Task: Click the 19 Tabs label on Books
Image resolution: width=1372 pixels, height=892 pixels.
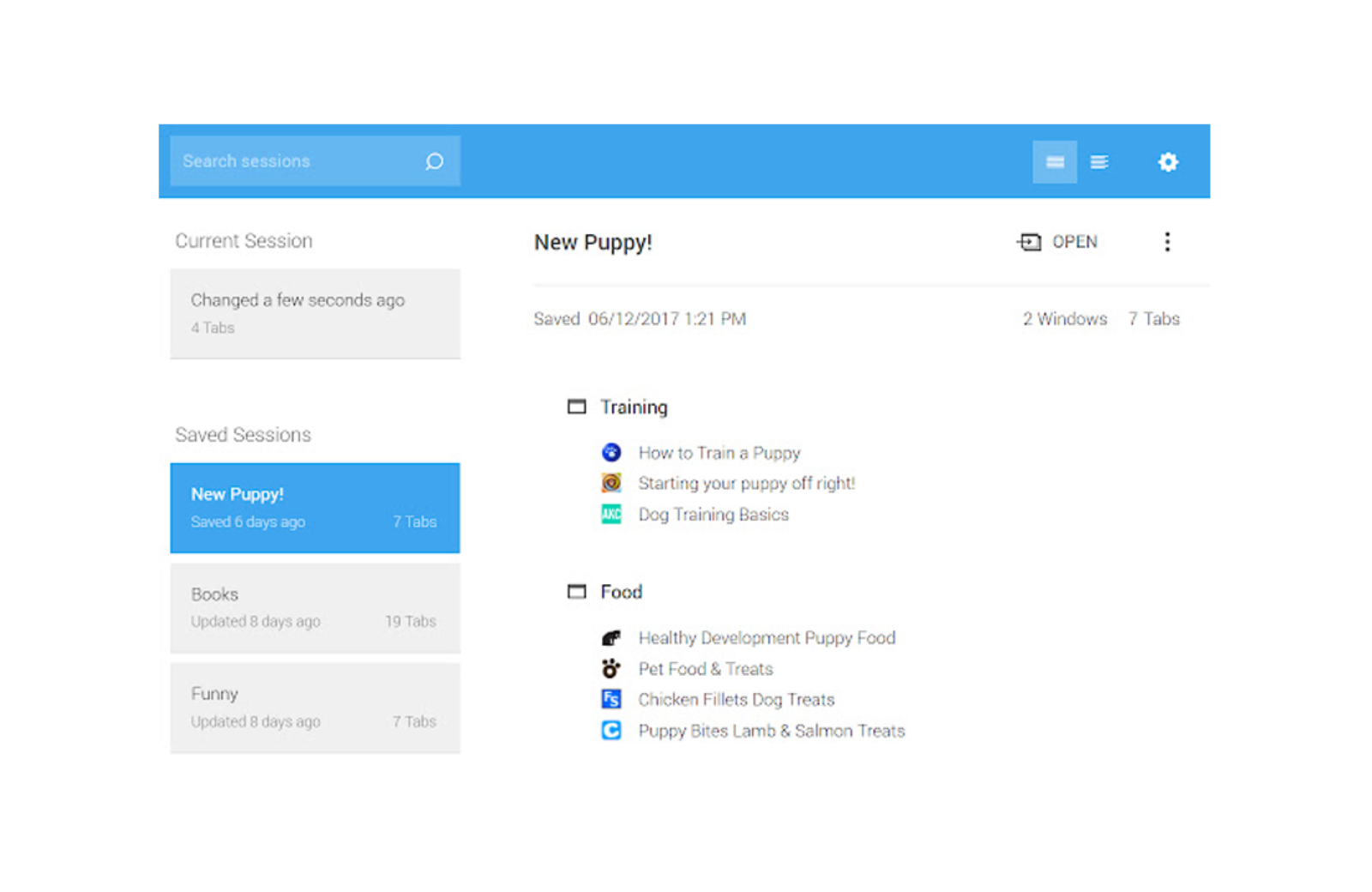Action: 410,621
